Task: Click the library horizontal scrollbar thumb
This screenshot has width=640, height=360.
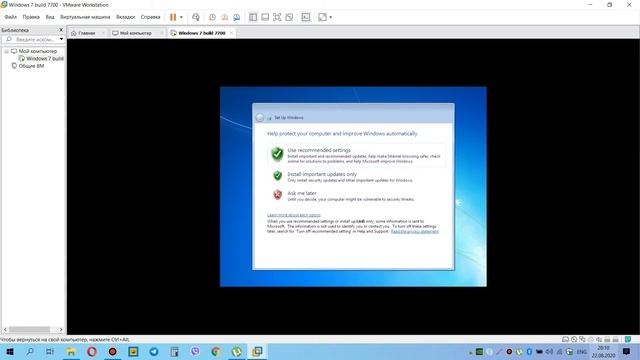Action: point(29,329)
